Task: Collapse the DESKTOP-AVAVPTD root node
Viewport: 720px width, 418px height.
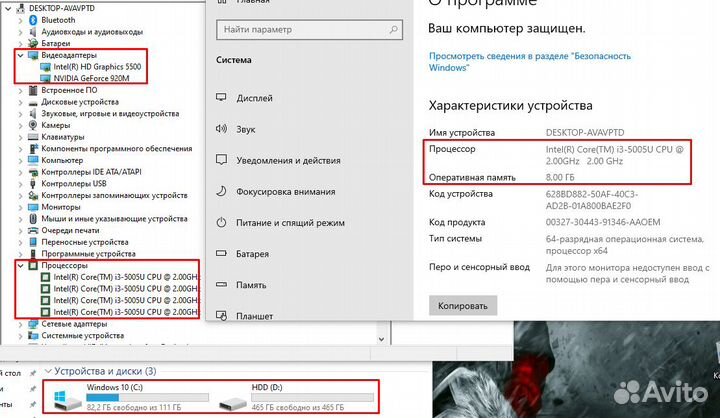Action: click(8, 8)
